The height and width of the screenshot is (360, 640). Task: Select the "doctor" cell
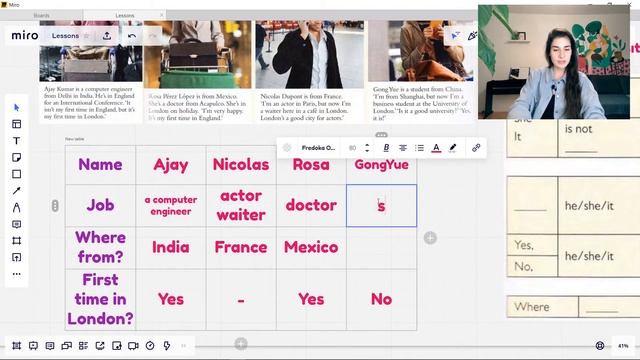(311, 205)
